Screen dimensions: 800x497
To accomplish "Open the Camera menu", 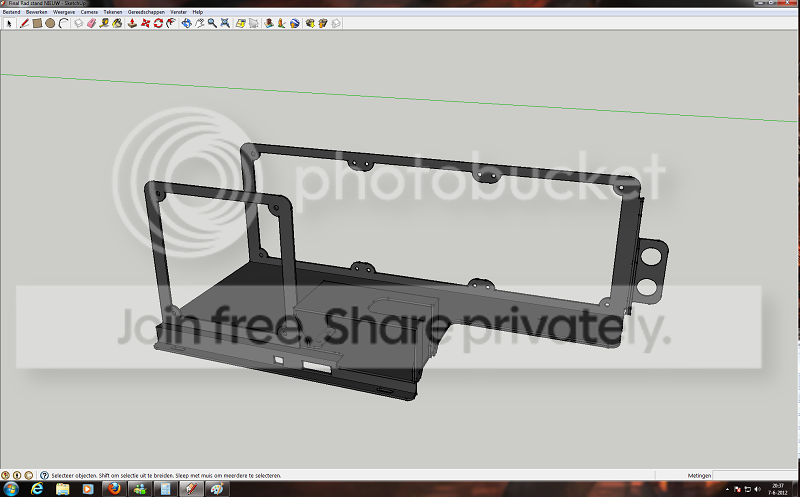I will [89, 12].
